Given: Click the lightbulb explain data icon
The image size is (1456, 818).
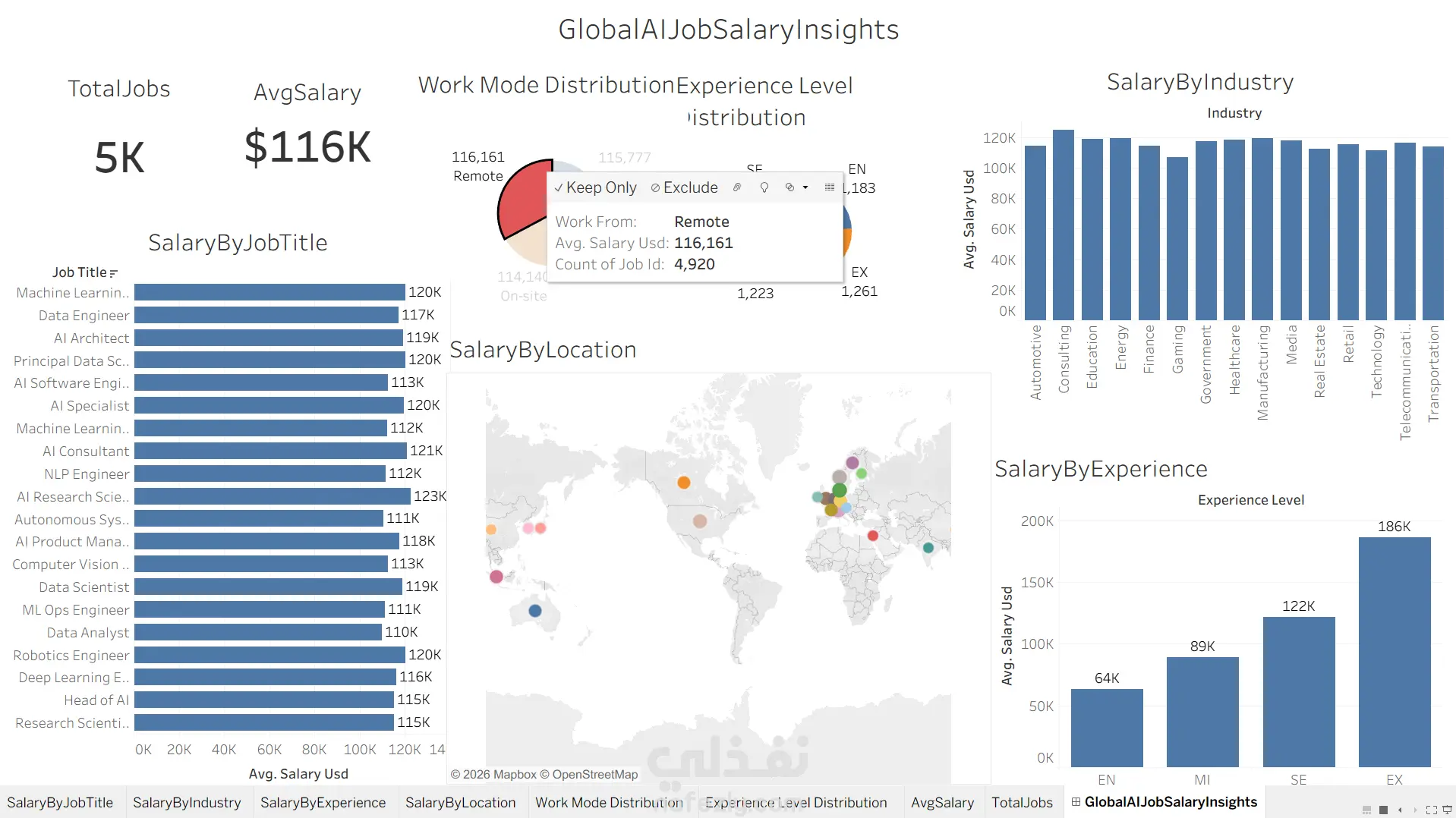Looking at the screenshot, I should [764, 187].
